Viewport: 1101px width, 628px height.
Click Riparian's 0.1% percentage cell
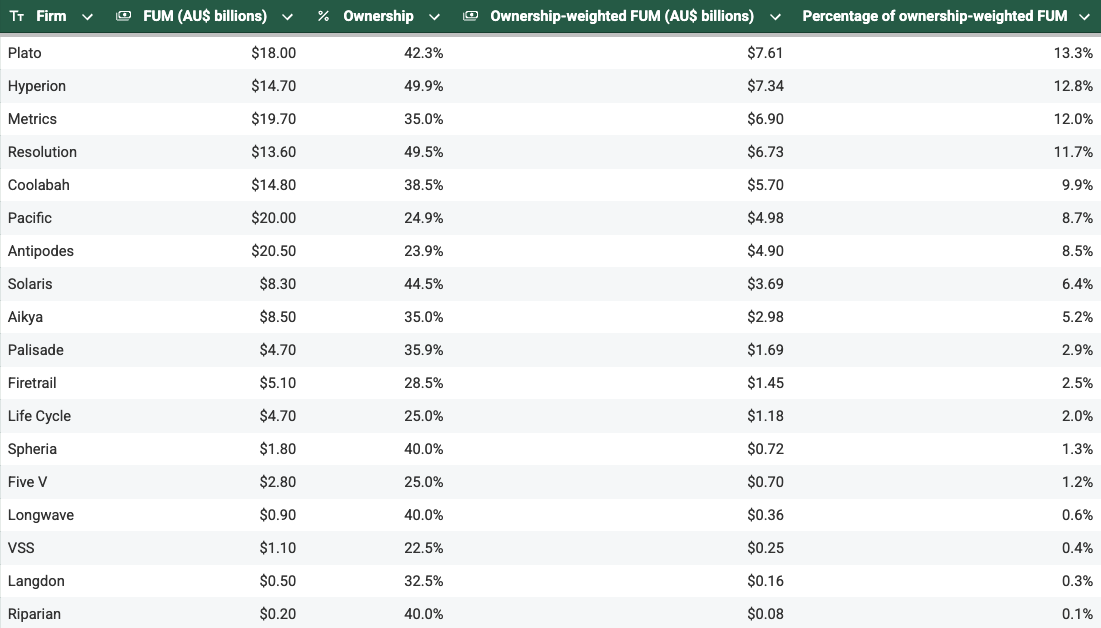click(x=1078, y=614)
